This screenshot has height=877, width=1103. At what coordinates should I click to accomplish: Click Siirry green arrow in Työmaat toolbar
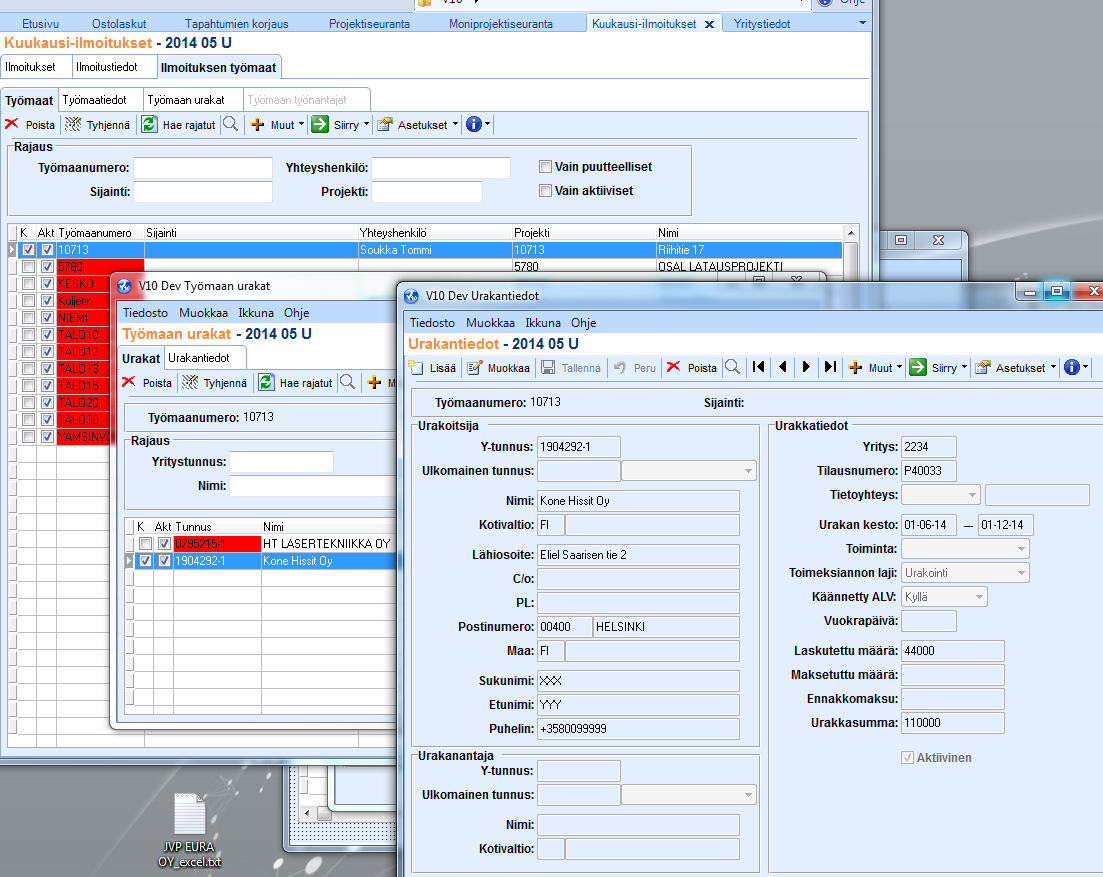pos(320,124)
